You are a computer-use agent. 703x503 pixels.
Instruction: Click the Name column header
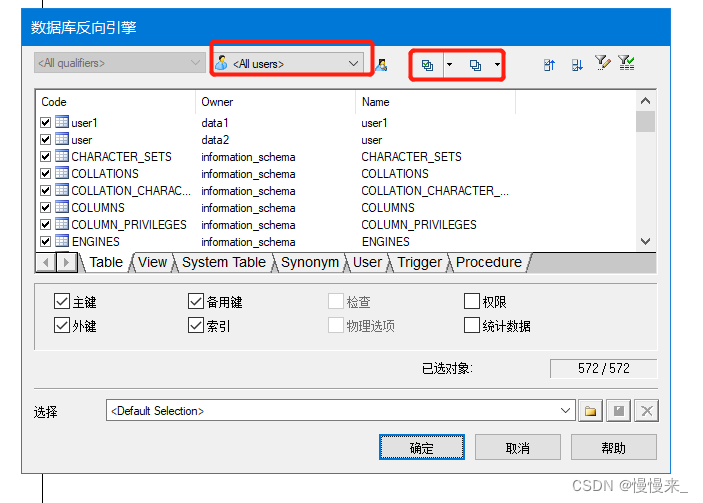point(435,102)
